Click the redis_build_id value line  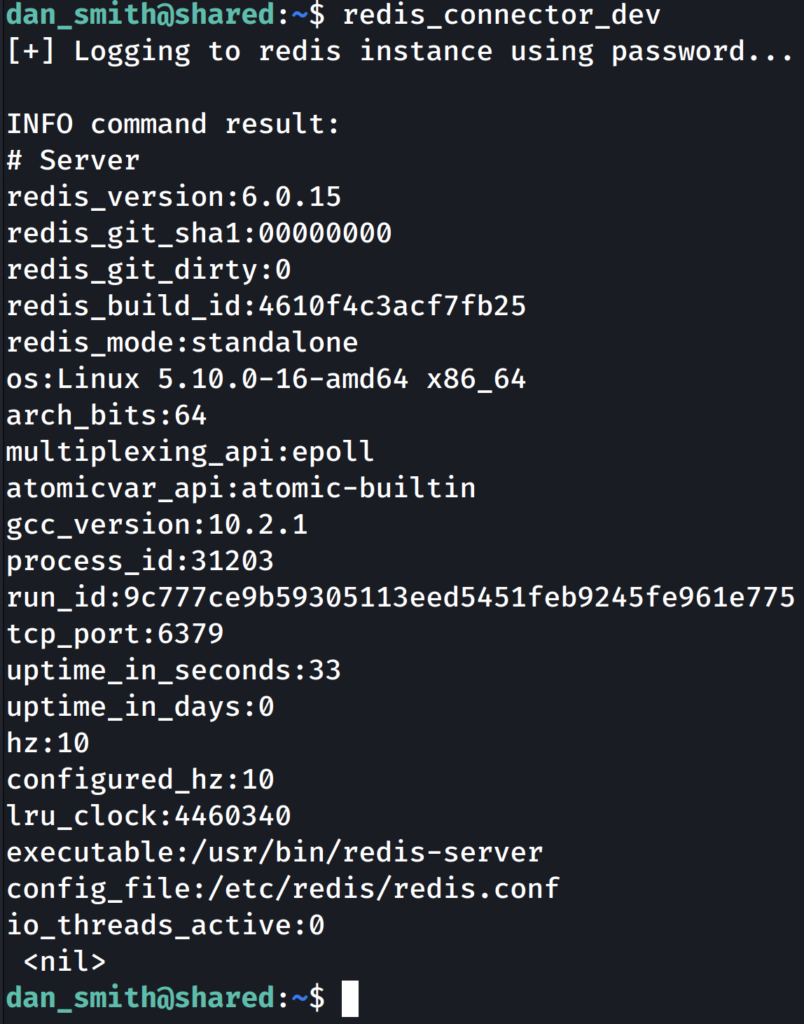point(266,306)
